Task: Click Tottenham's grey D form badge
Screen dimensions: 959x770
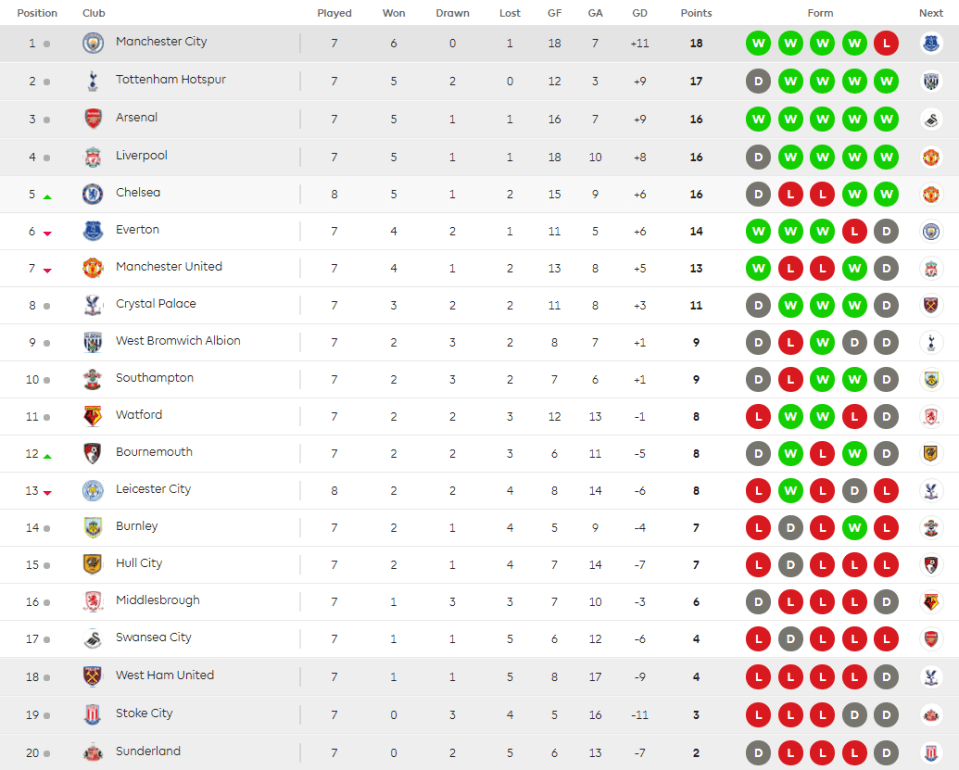Action: (x=758, y=81)
